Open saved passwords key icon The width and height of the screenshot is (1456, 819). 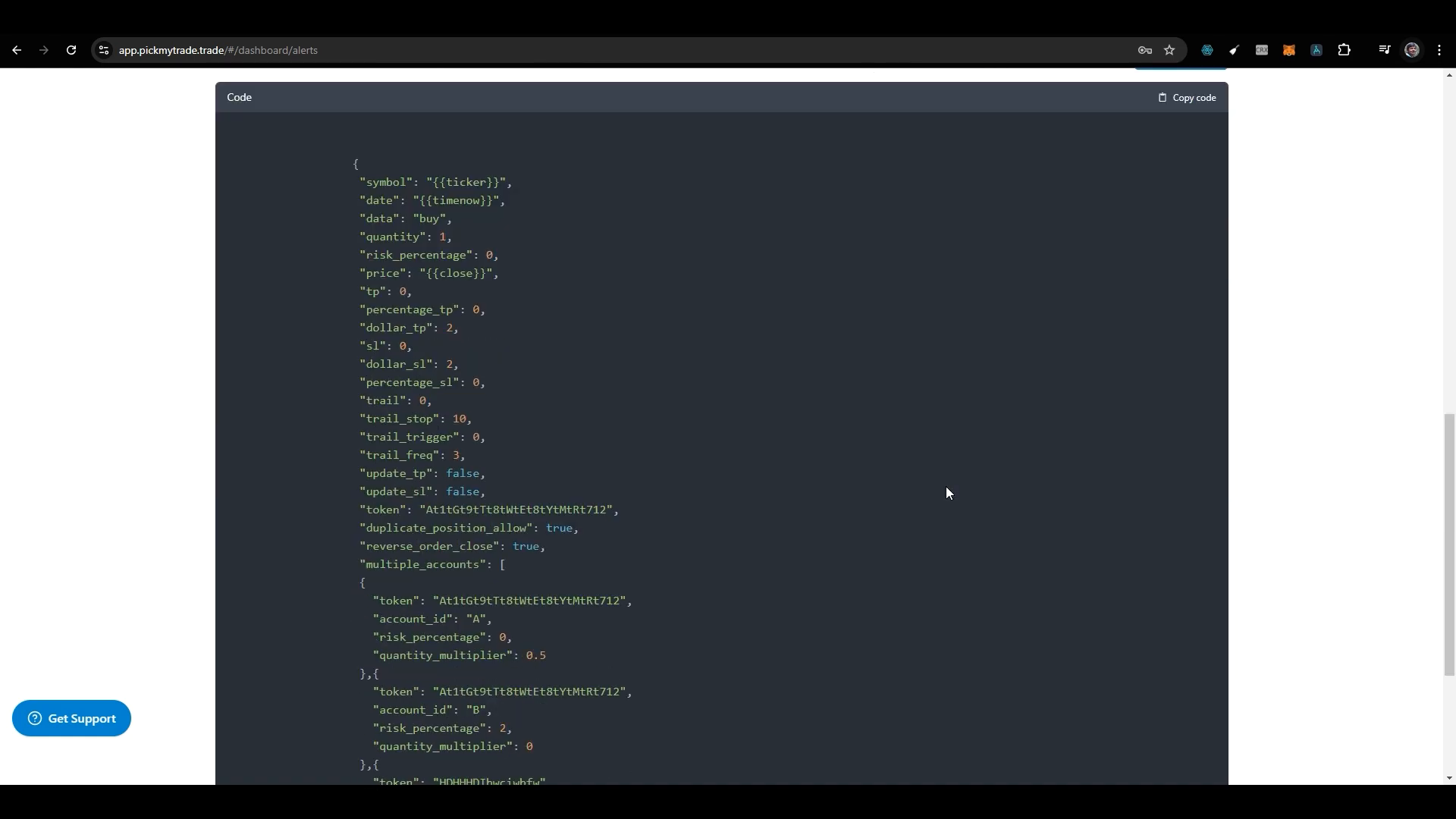click(x=1145, y=50)
